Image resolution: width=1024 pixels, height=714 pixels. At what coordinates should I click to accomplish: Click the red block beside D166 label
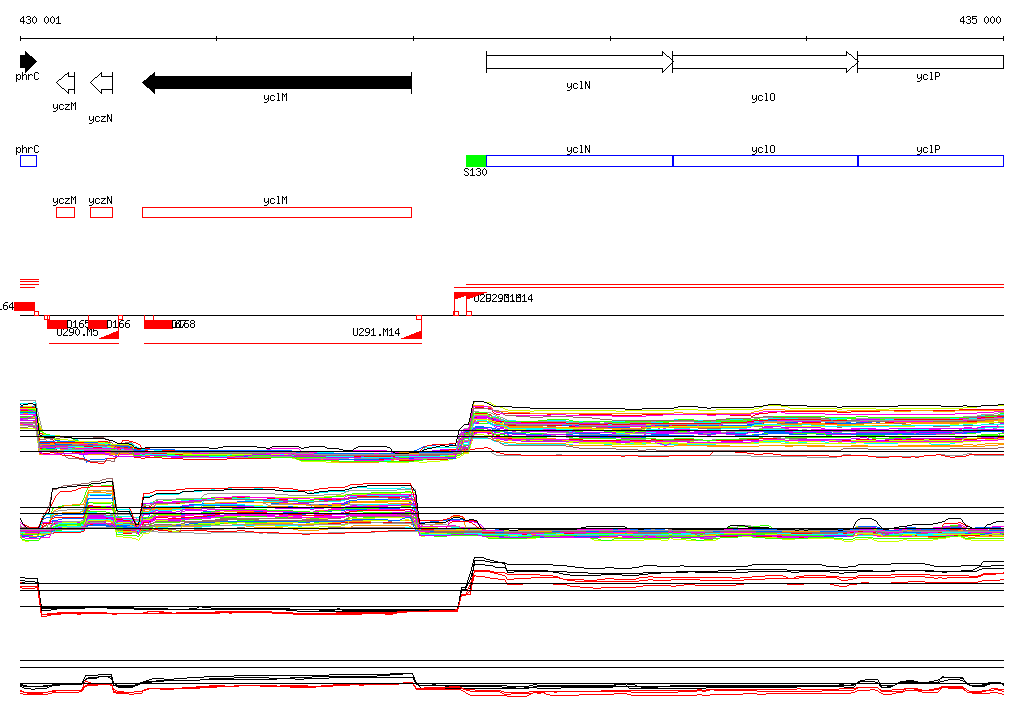pos(98,325)
